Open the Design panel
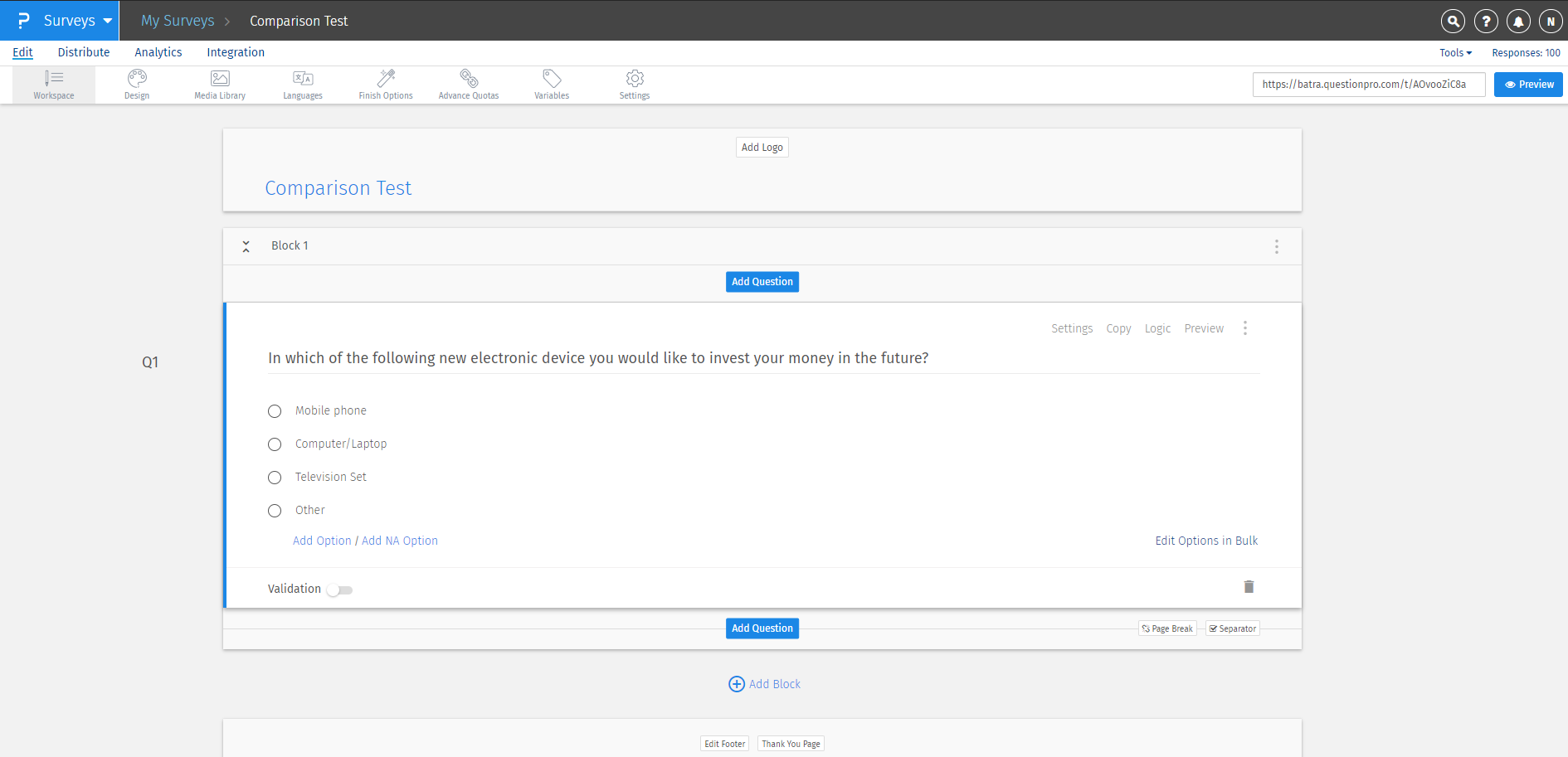The image size is (1568, 757). [136, 84]
